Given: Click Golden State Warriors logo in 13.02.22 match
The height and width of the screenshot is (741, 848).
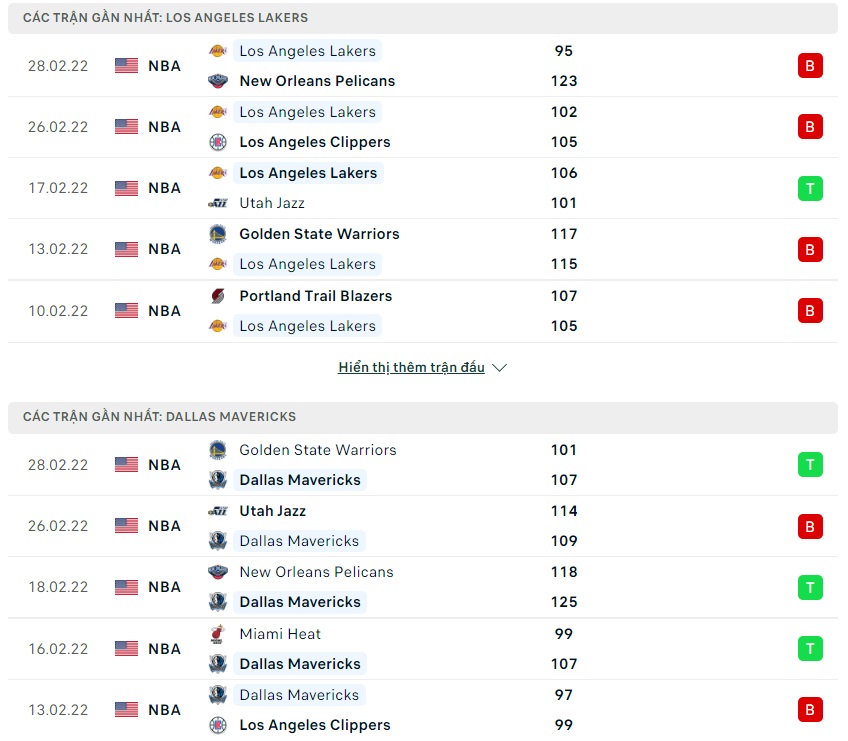Looking at the screenshot, I should point(217,234).
